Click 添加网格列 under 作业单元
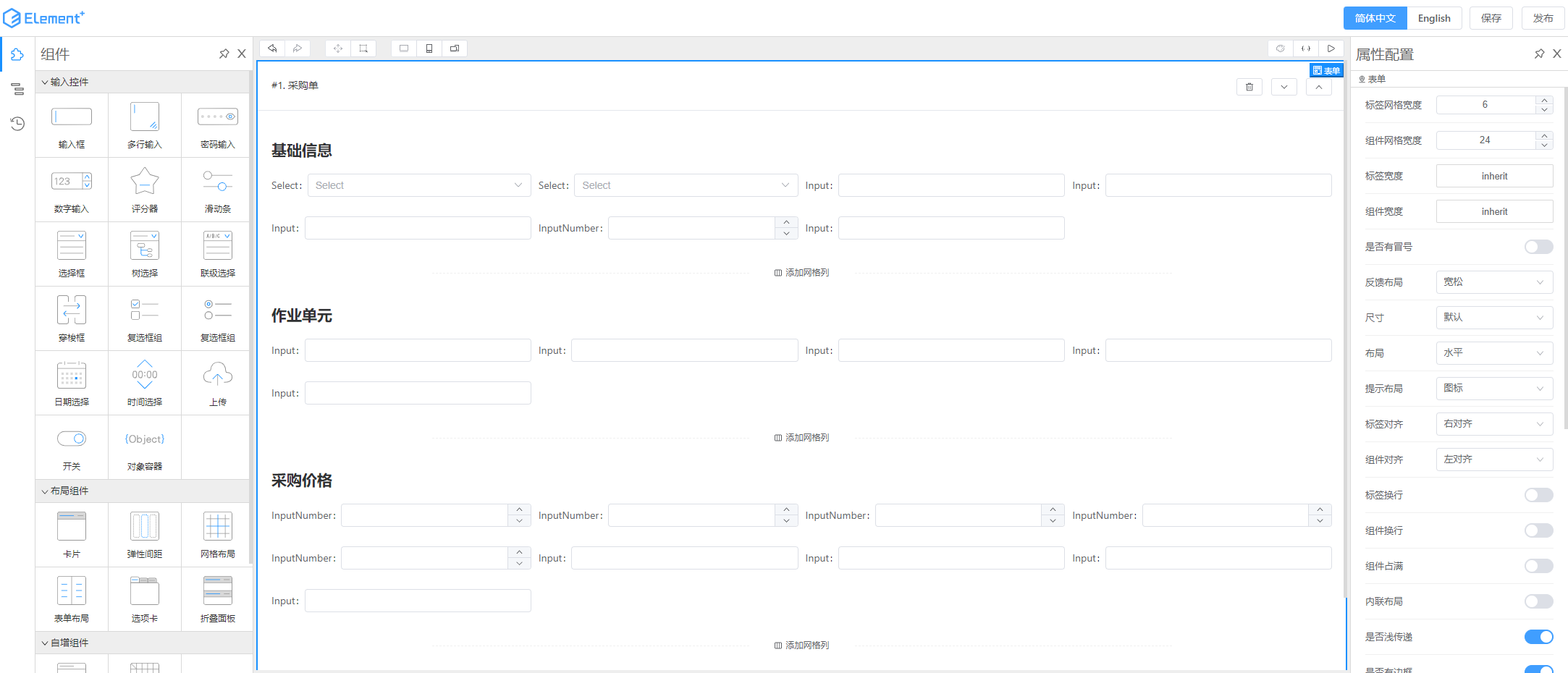Screen dimensions: 1568x673 click(x=802, y=438)
